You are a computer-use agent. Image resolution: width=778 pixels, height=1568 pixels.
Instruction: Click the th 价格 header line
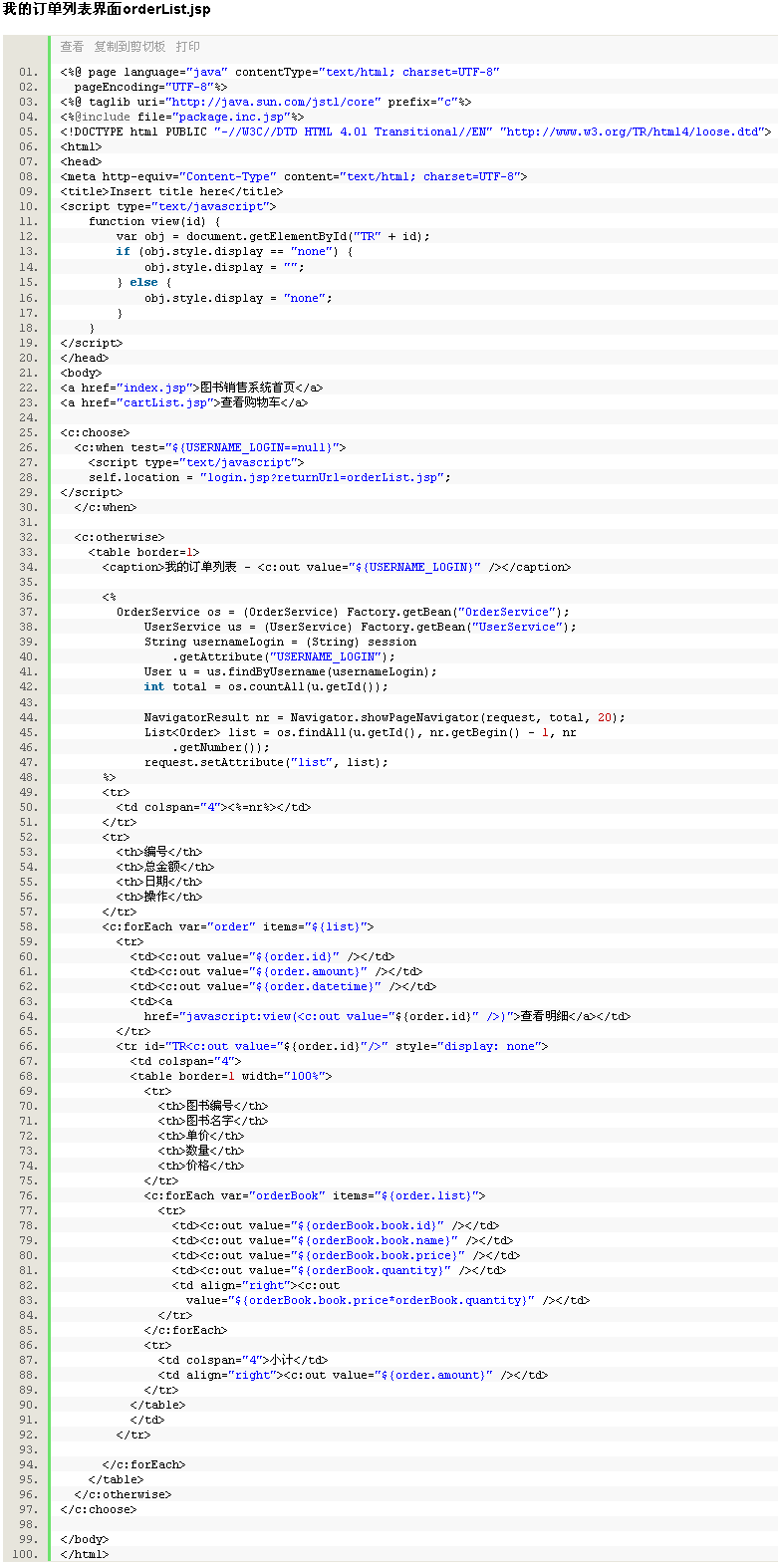tap(200, 1166)
